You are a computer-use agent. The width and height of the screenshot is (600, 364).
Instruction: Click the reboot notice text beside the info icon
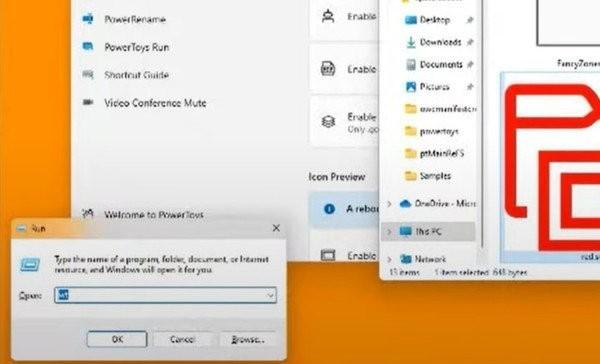(x=362, y=209)
